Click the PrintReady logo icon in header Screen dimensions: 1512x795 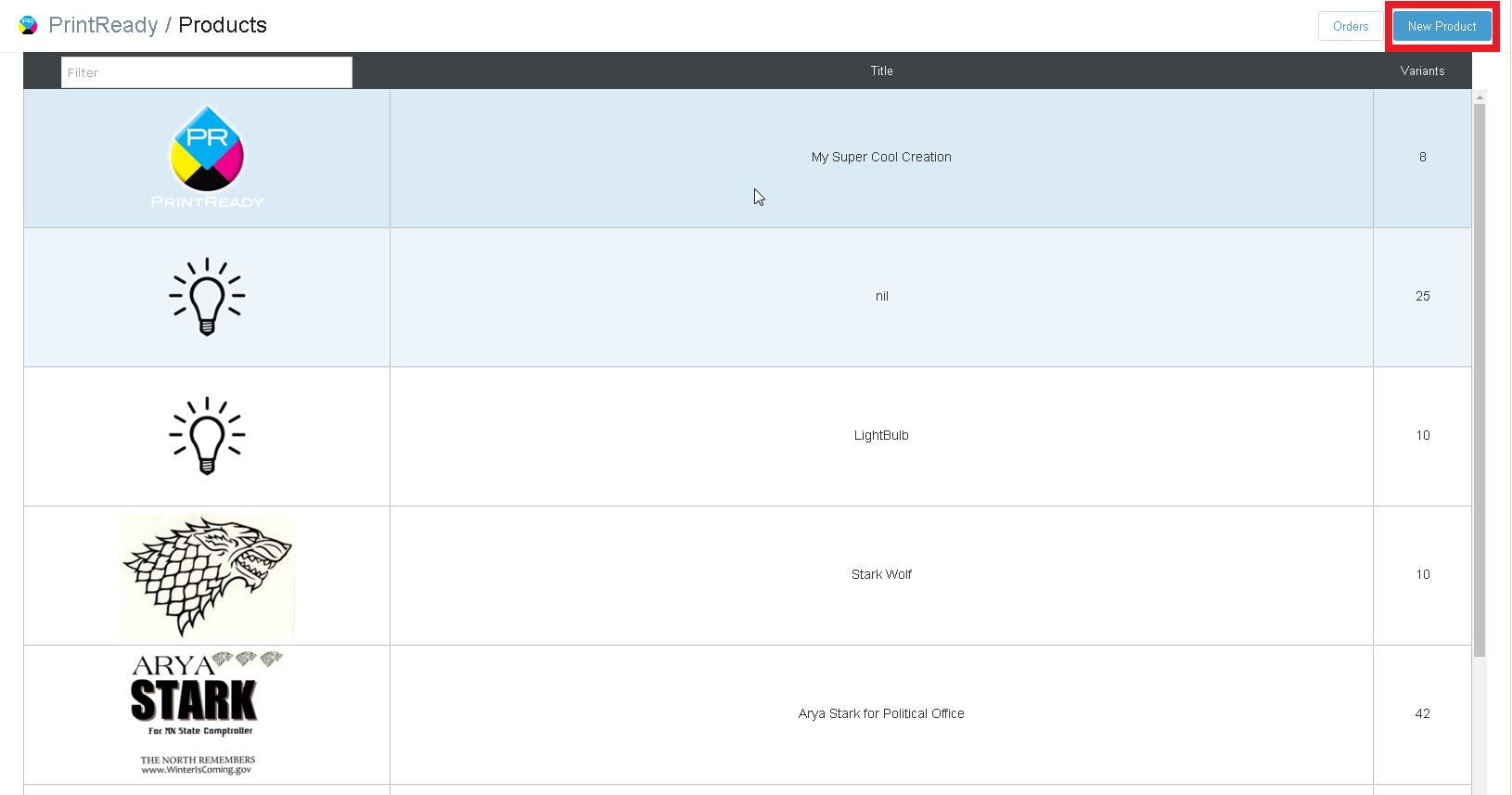[x=29, y=26]
